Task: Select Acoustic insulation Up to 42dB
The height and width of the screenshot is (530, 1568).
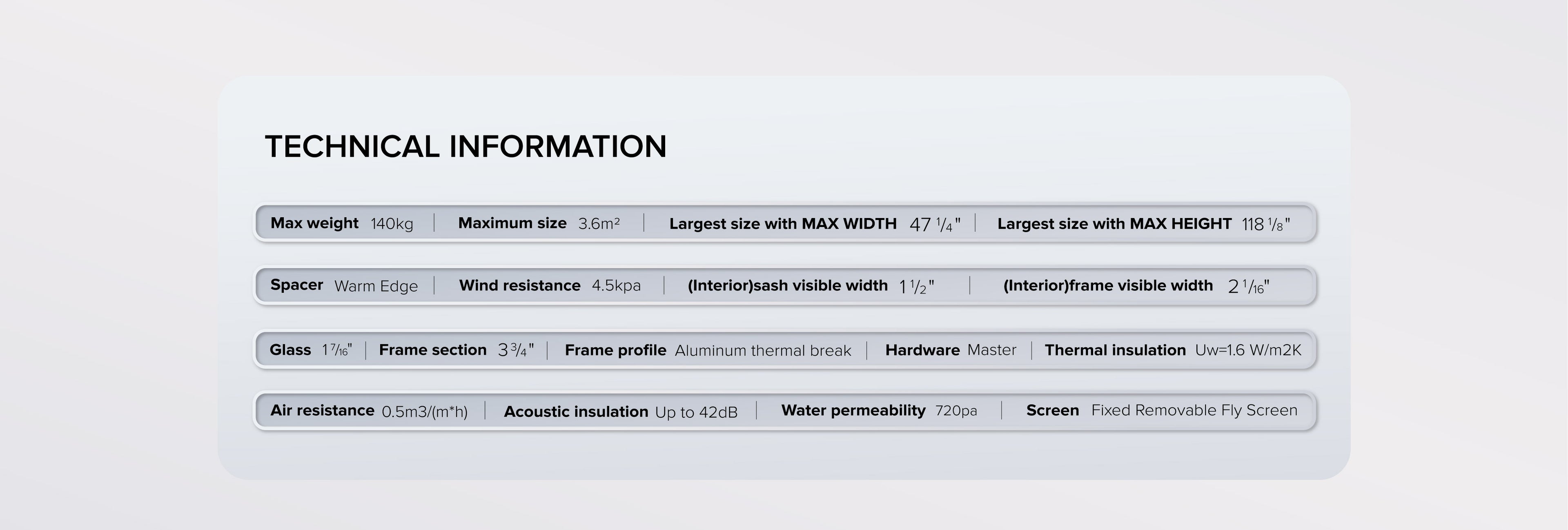Action: [620, 412]
